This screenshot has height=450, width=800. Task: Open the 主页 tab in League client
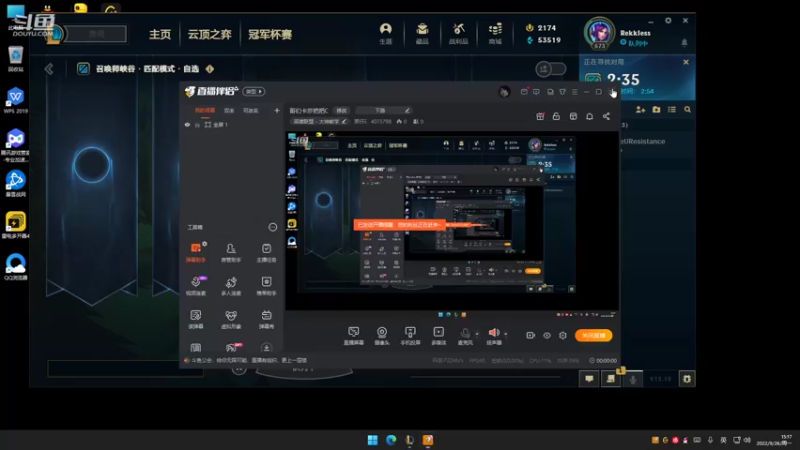coord(160,34)
